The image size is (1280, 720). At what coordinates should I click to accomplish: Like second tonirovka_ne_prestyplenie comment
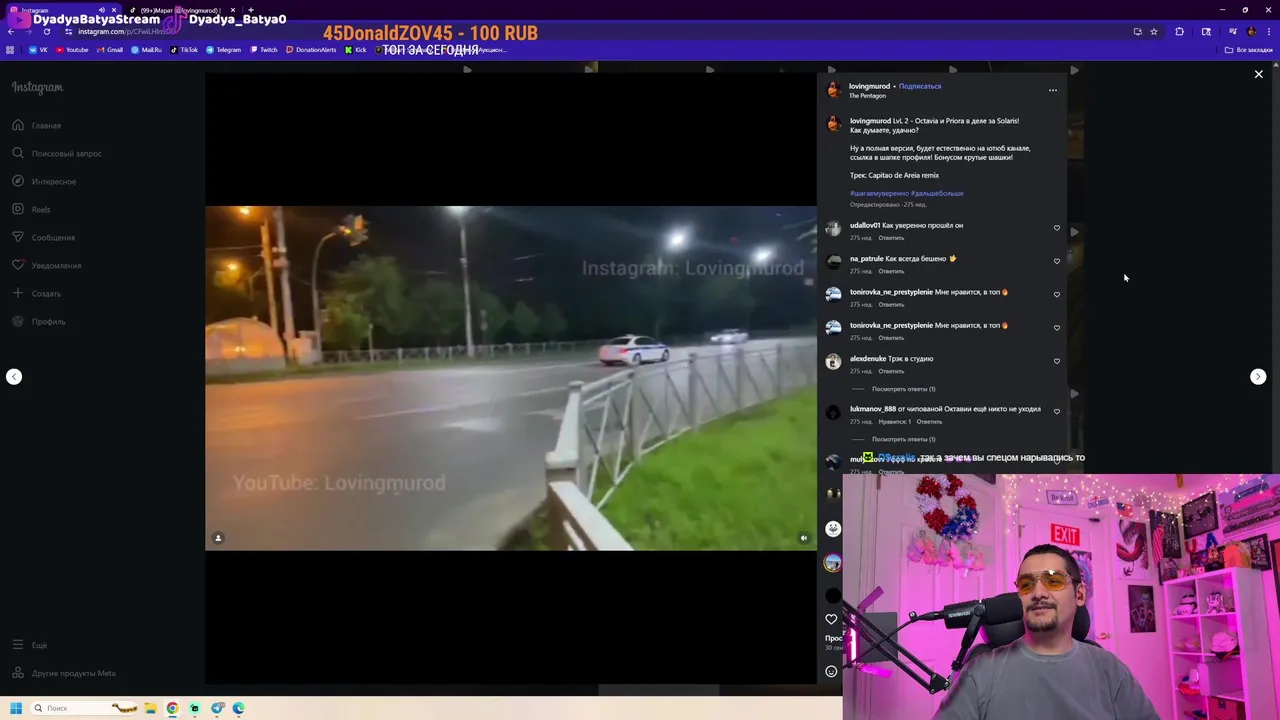tap(1056, 327)
